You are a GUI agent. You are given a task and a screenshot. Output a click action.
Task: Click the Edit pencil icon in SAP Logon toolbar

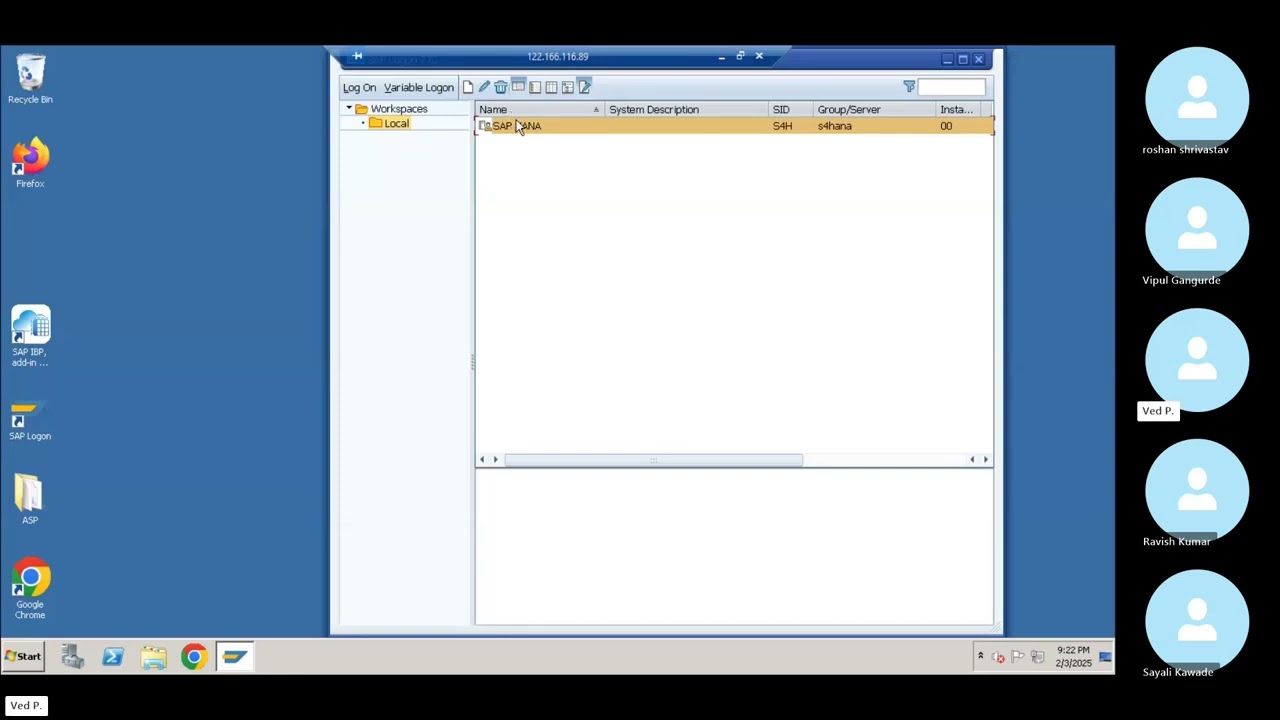pyautogui.click(x=484, y=87)
